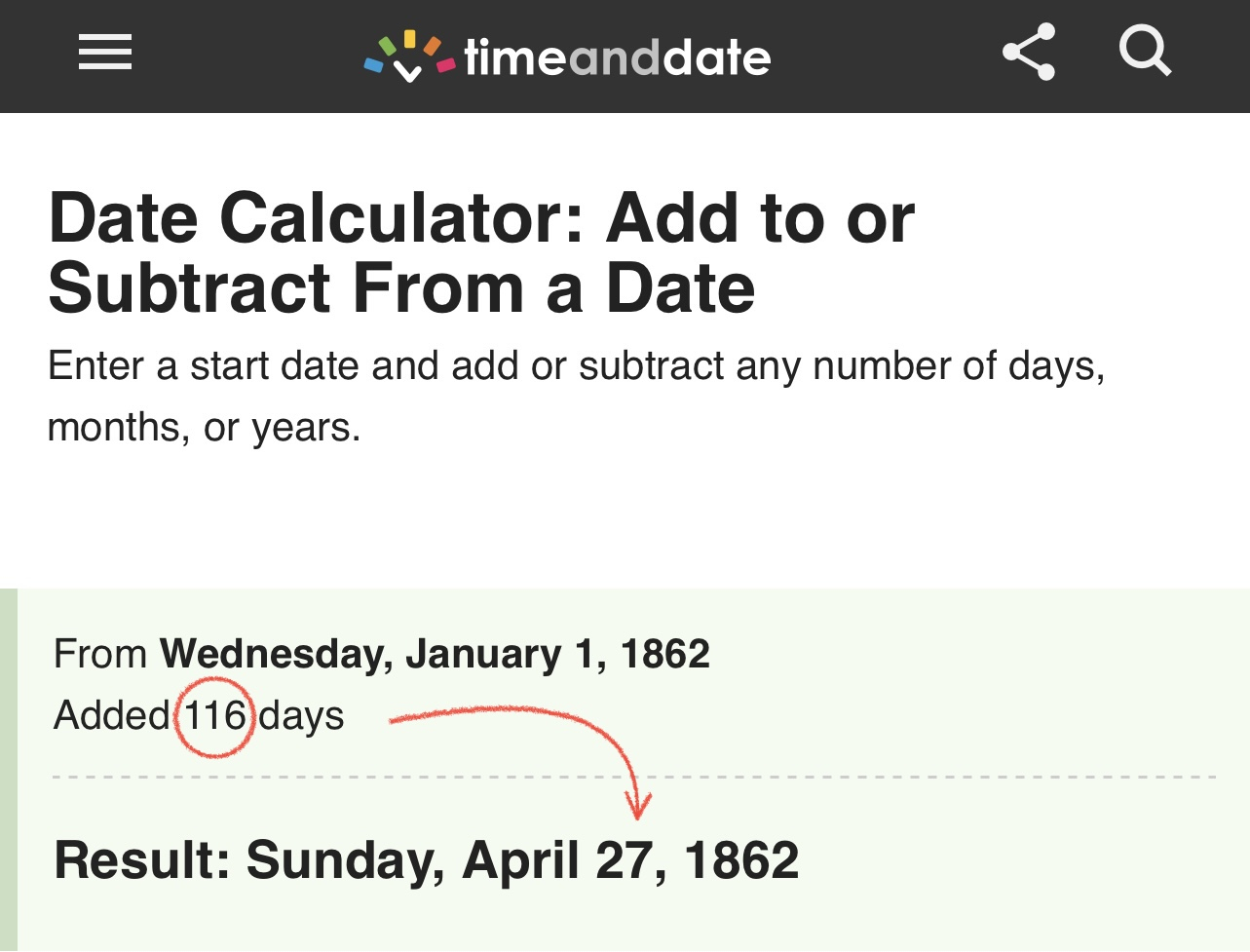Click the "Result:" label
Viewport: 1250px width, 952px height.
[x=142, y=861]
